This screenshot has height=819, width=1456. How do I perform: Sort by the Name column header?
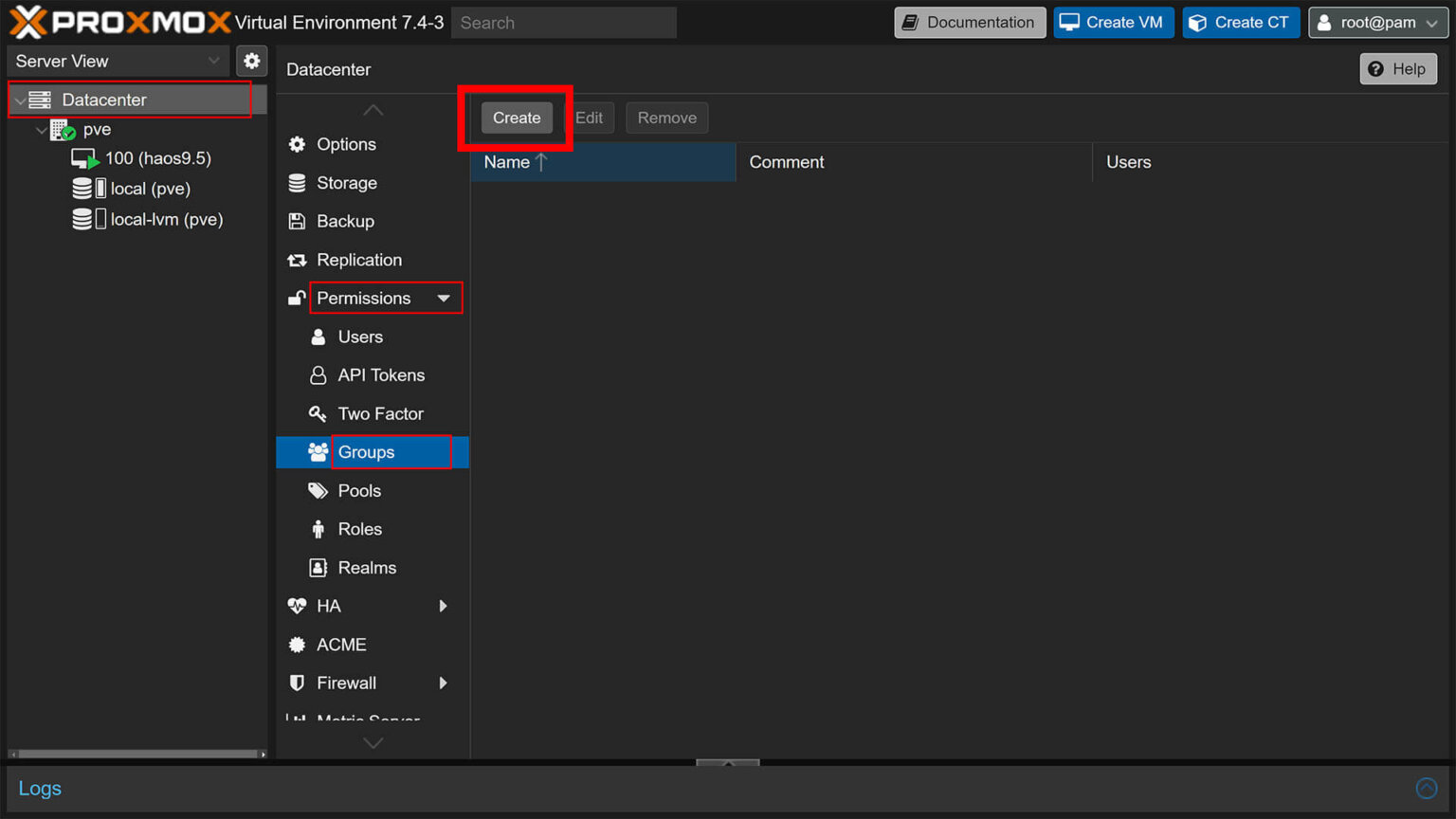603,162
